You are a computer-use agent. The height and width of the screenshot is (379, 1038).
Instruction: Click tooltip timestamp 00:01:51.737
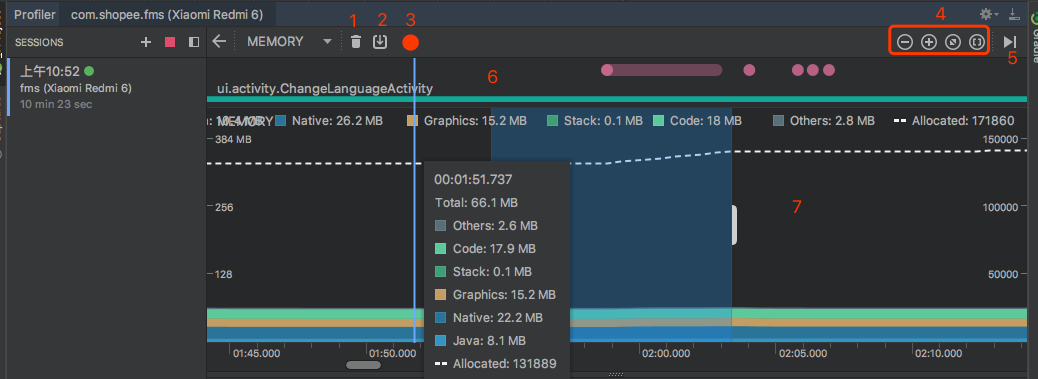(x=473, y=179)
